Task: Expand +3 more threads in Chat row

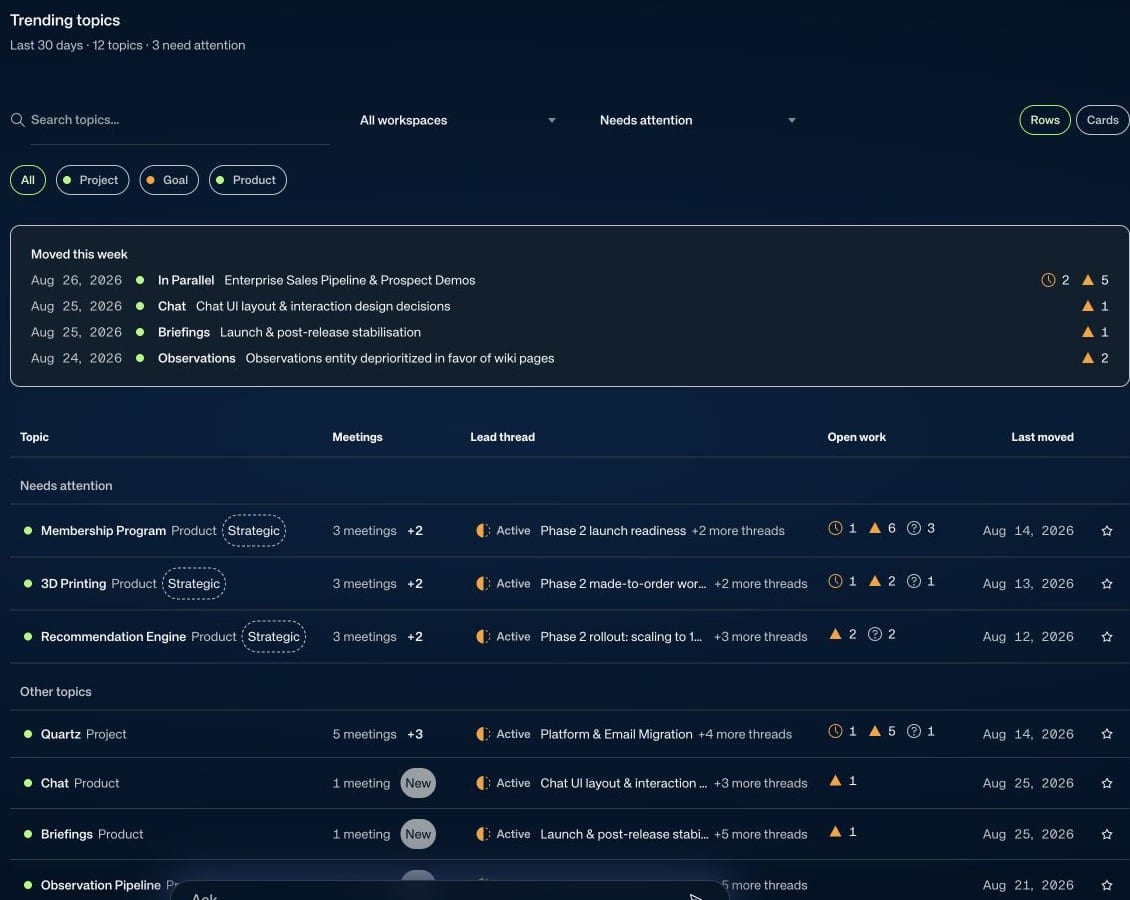Action: click(760, 783)
